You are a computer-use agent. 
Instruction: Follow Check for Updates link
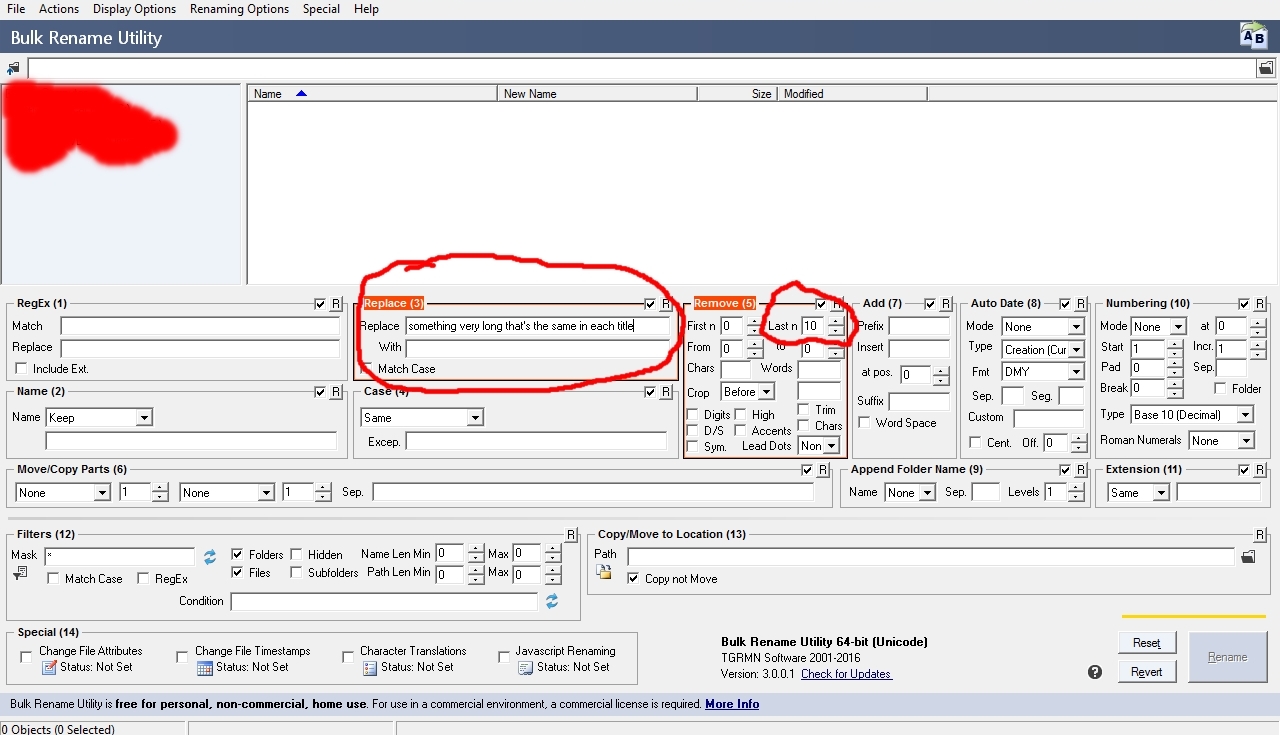(846, 674)
